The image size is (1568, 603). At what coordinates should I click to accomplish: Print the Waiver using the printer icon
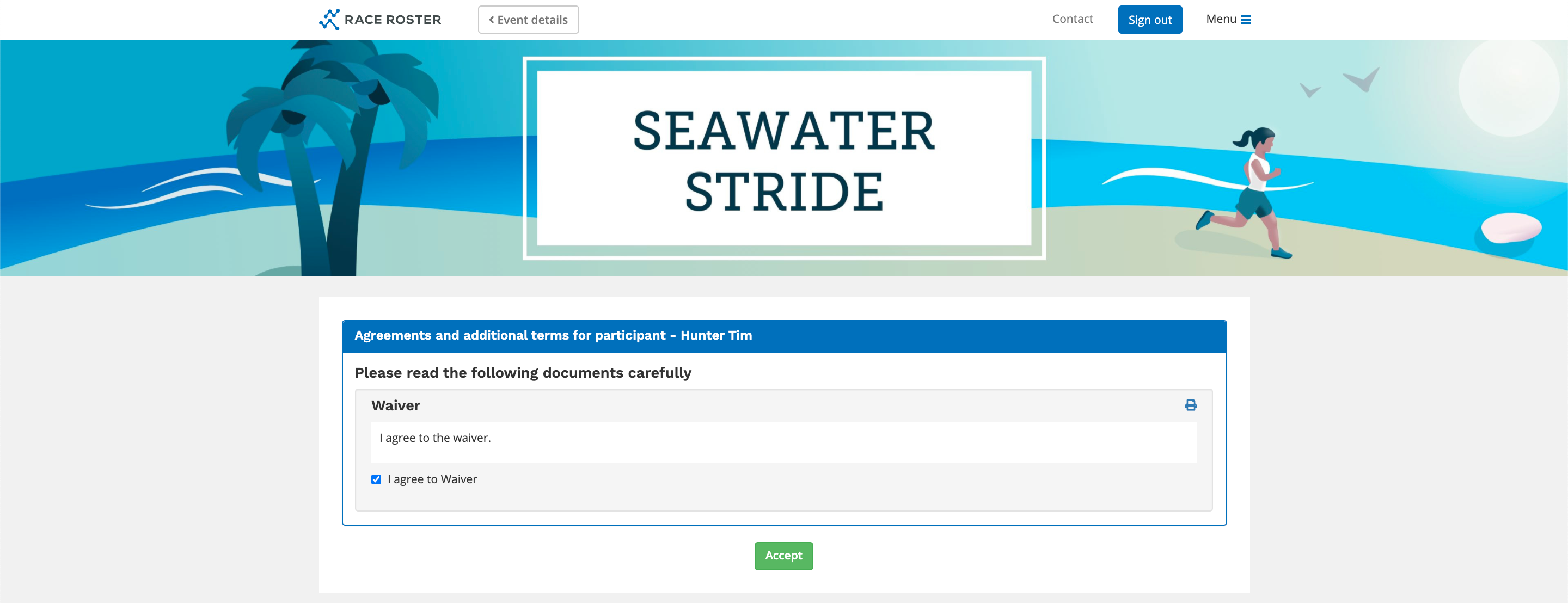[1190, 405]
